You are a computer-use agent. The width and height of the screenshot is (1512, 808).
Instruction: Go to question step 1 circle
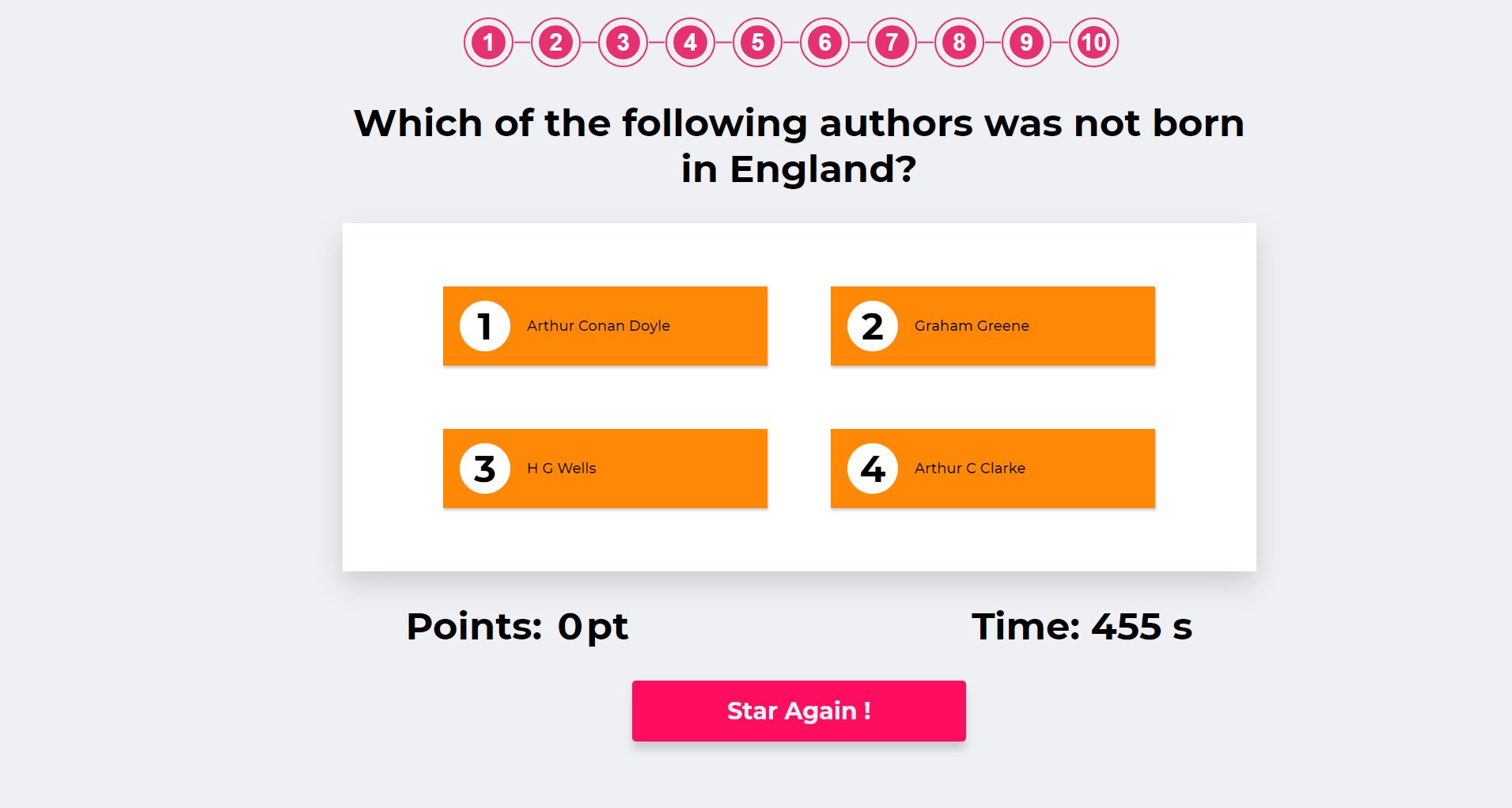click(488, 42)
